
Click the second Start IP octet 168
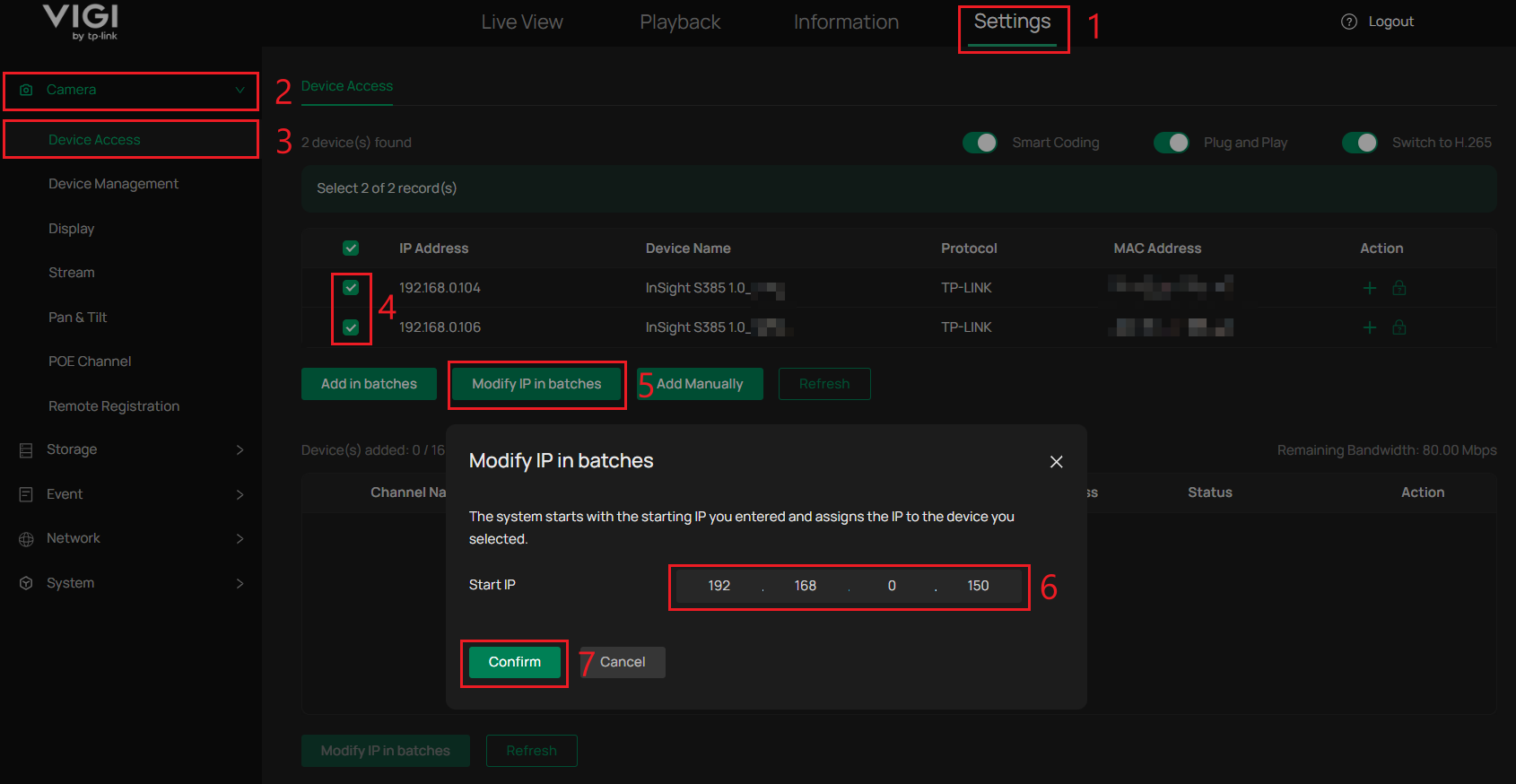tap(806, 586)
